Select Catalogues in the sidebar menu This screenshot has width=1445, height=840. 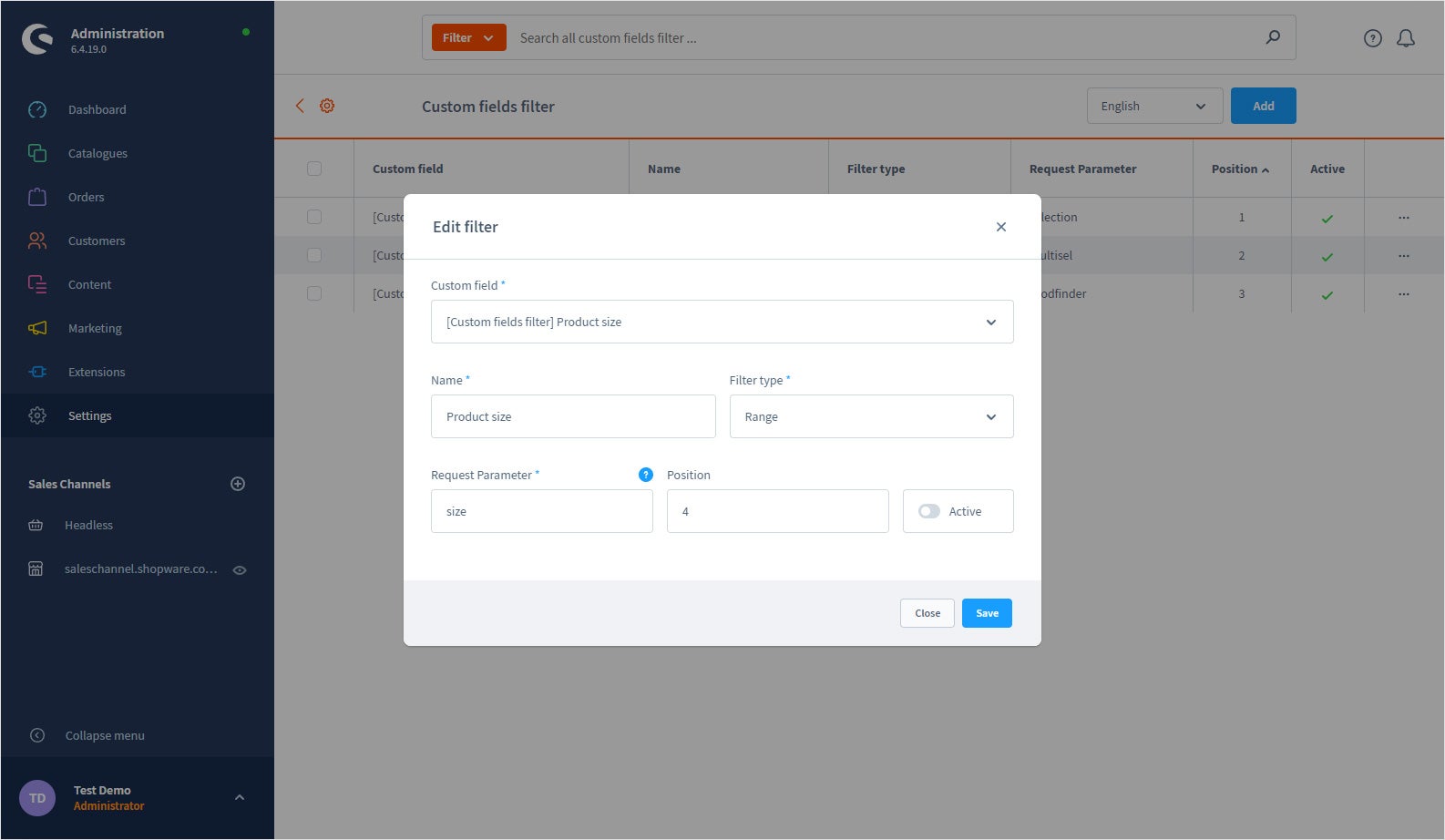[x=97, y=153]
